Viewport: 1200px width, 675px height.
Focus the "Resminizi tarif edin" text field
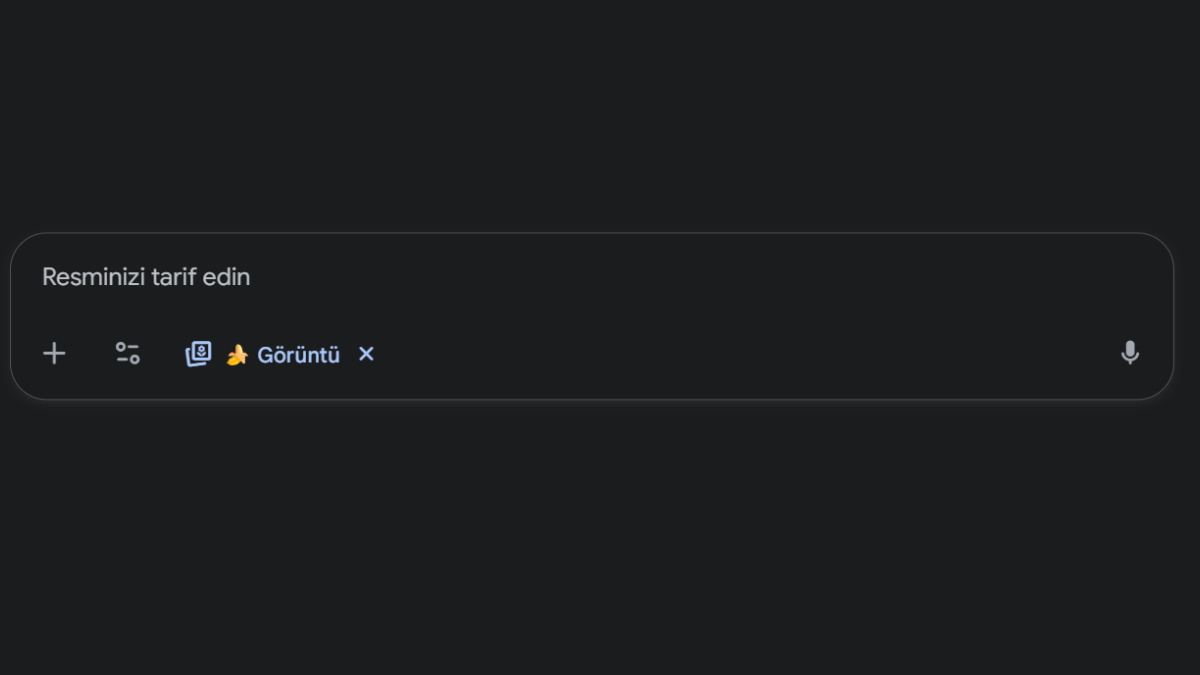(x=146, y=277)
